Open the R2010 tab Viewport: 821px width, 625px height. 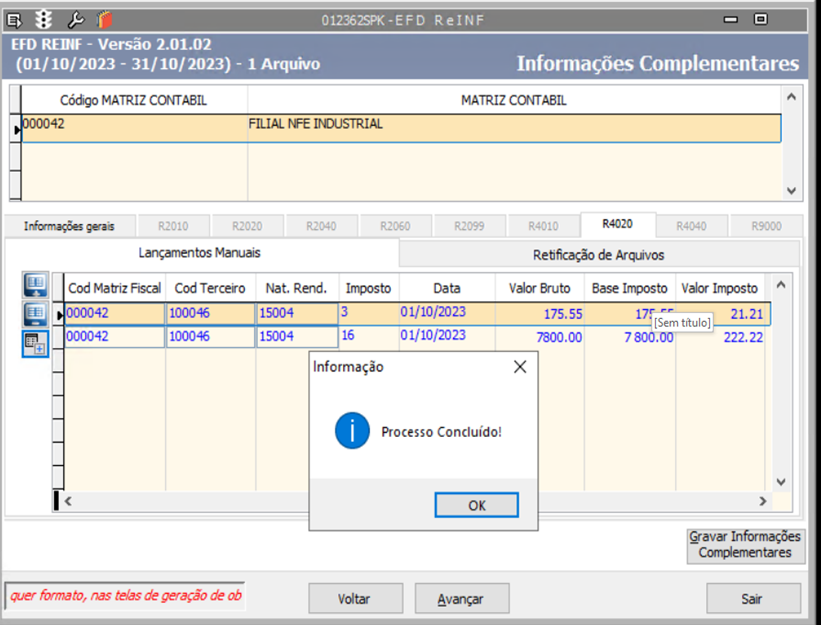click(173, 226)
